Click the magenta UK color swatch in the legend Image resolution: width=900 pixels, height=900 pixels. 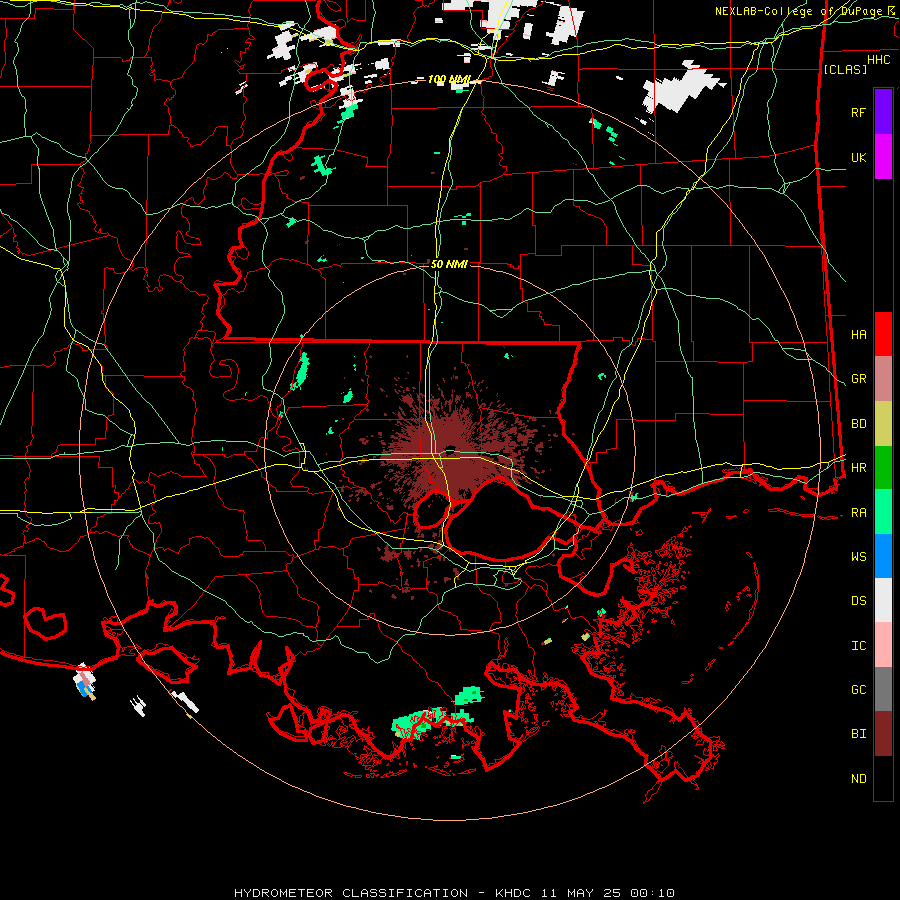pyautogui.click(x=883, y=157)
